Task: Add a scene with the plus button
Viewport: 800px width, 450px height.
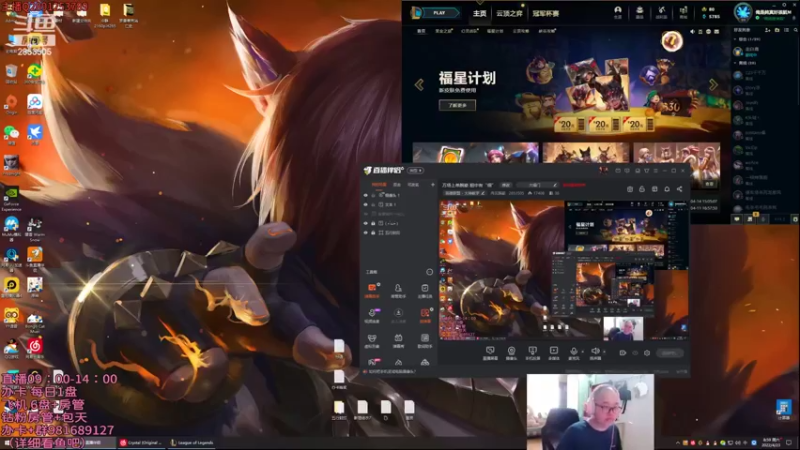Action: tap(433, 185)
